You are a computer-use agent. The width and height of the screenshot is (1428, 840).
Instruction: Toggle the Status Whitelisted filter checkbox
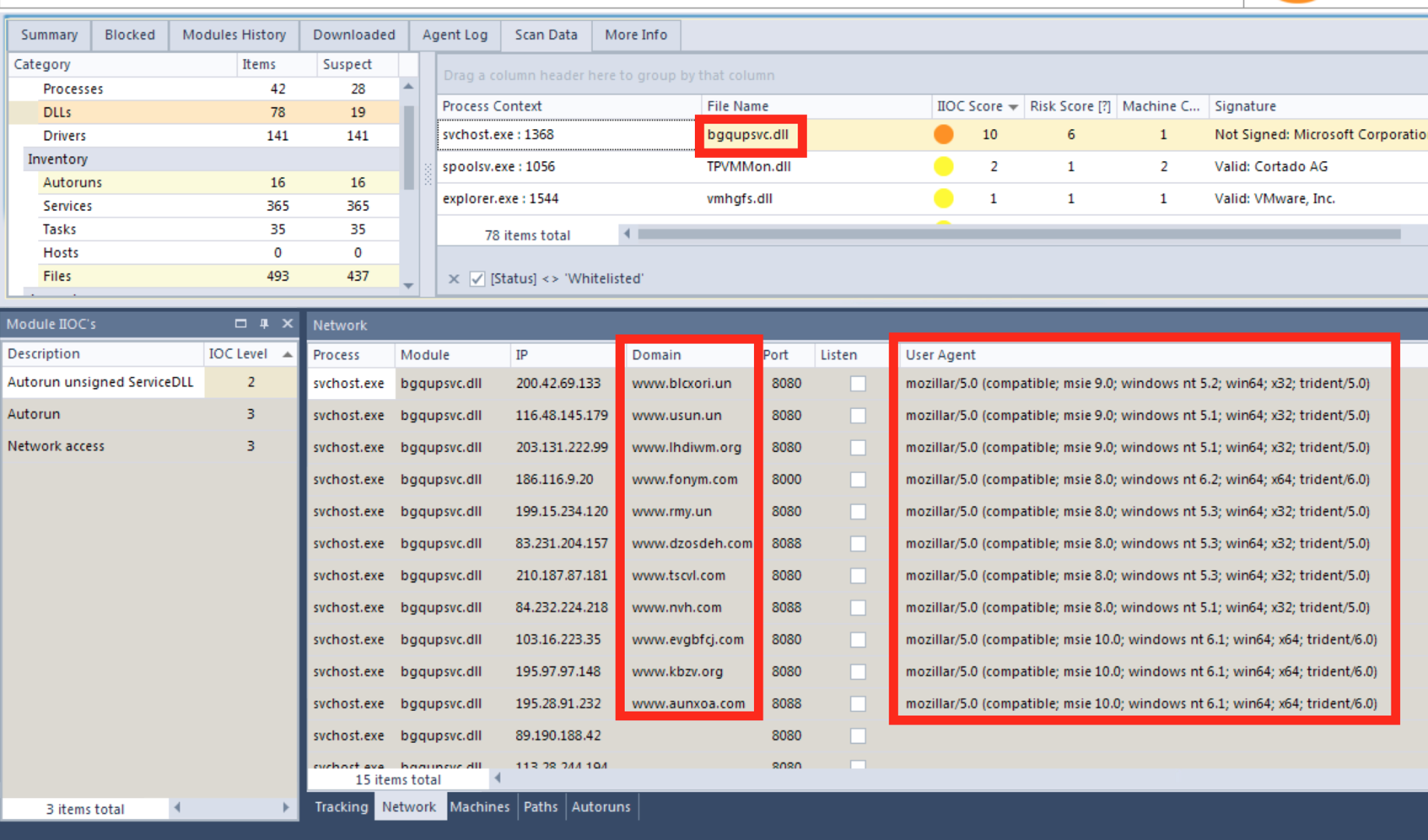click(x=477, y=278)
